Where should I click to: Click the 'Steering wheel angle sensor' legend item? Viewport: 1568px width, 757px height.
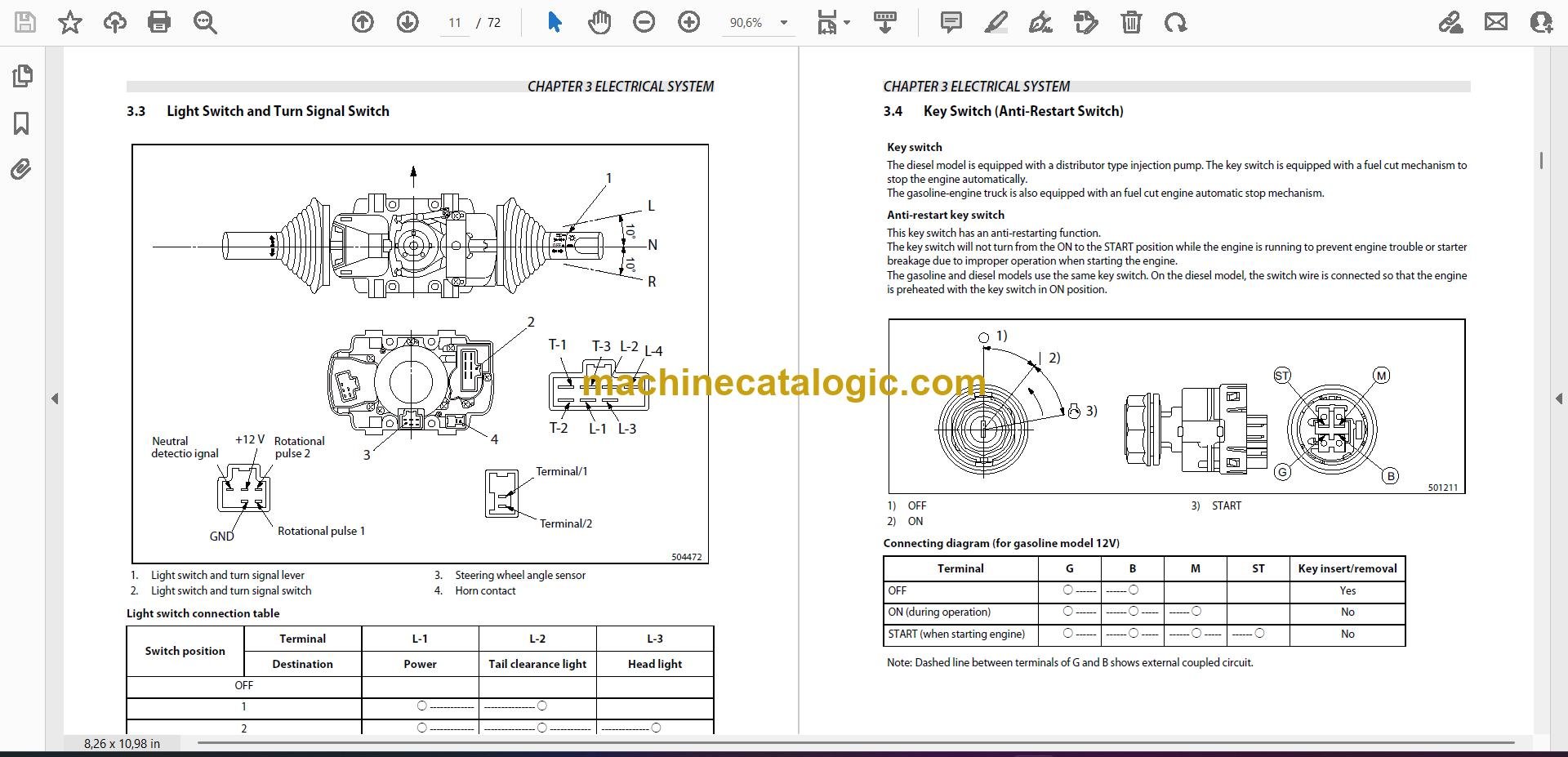(x=520, y=575)
